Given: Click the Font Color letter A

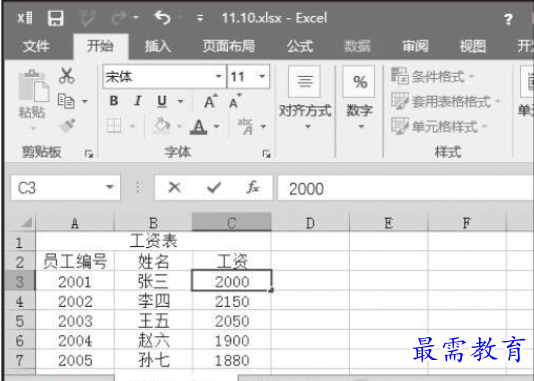Looking at the screenshot, I should (x=199, y=126).
